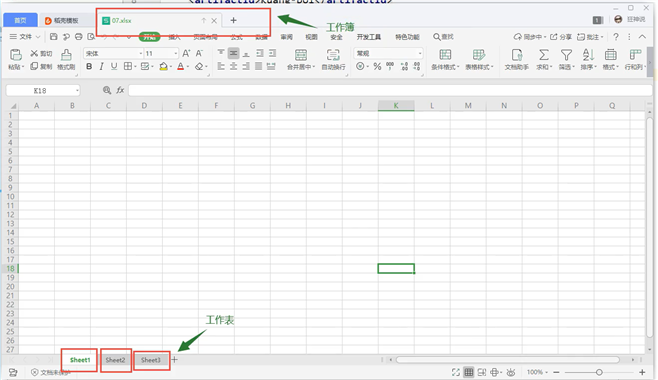
Task: Add a new worksheet with plus button
Action: pos(175,359)
